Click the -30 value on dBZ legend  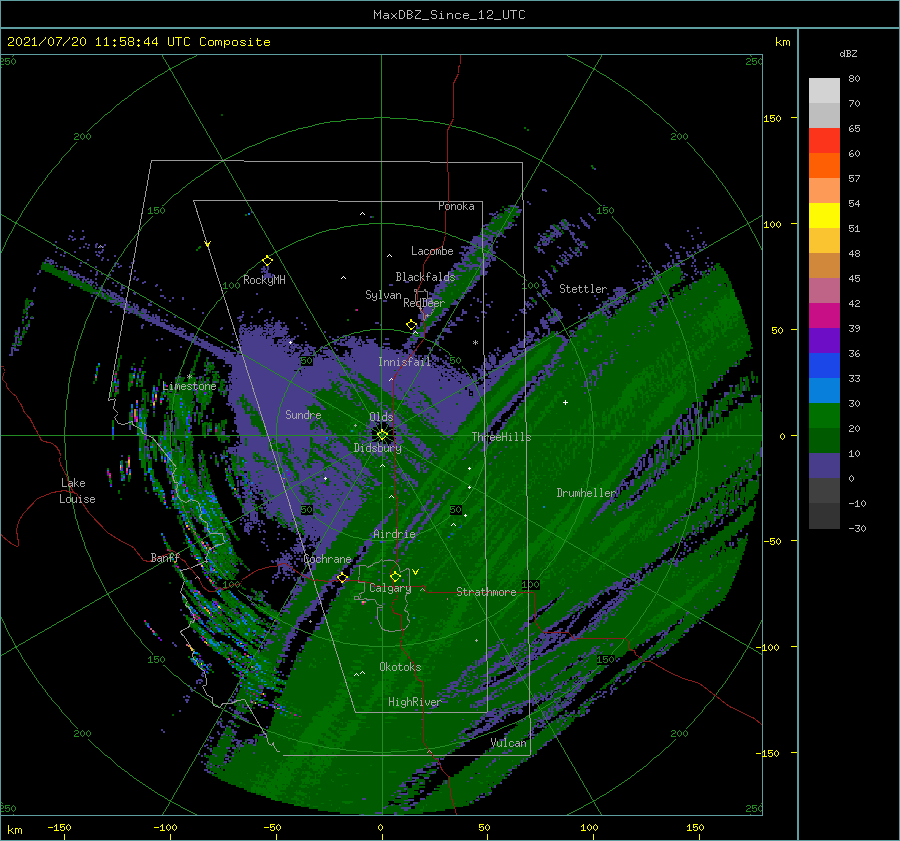857,528
